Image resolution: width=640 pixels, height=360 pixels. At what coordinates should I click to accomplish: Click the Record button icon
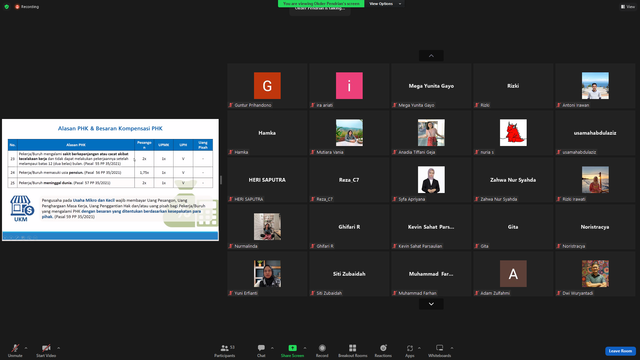pyautogui.click(x=322, y=348)
